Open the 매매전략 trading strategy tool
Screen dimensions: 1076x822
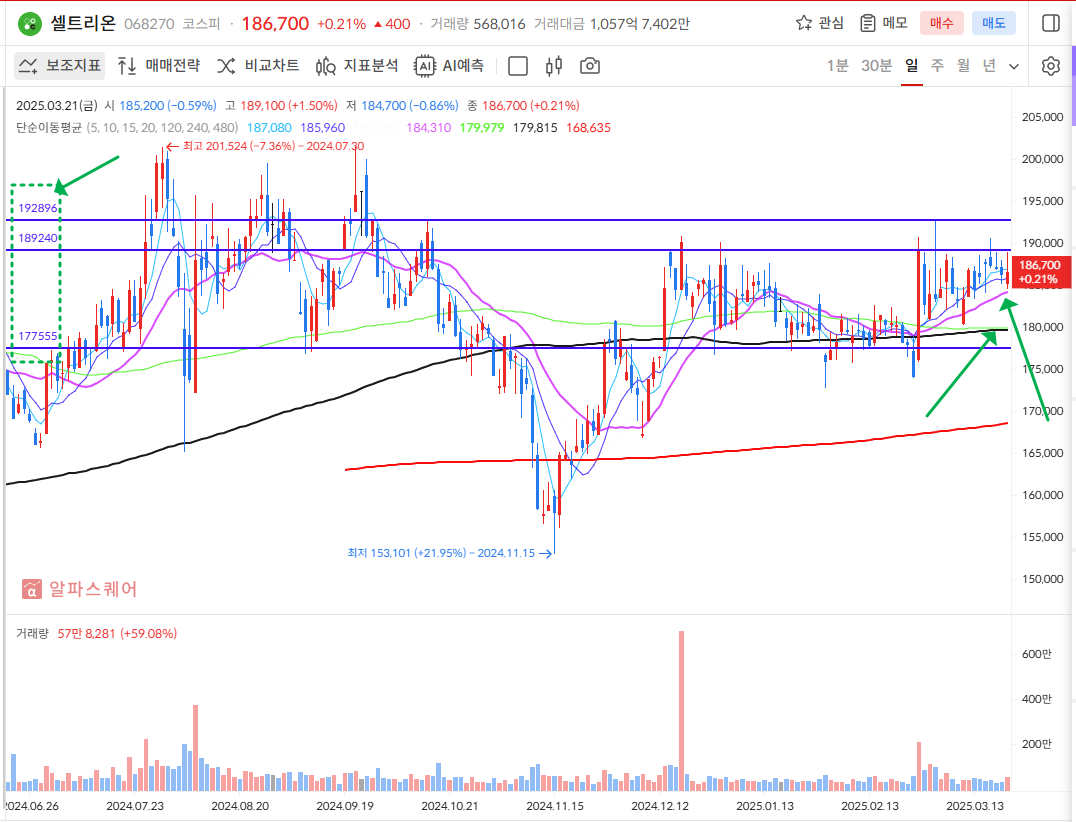(x=159, y=66)
